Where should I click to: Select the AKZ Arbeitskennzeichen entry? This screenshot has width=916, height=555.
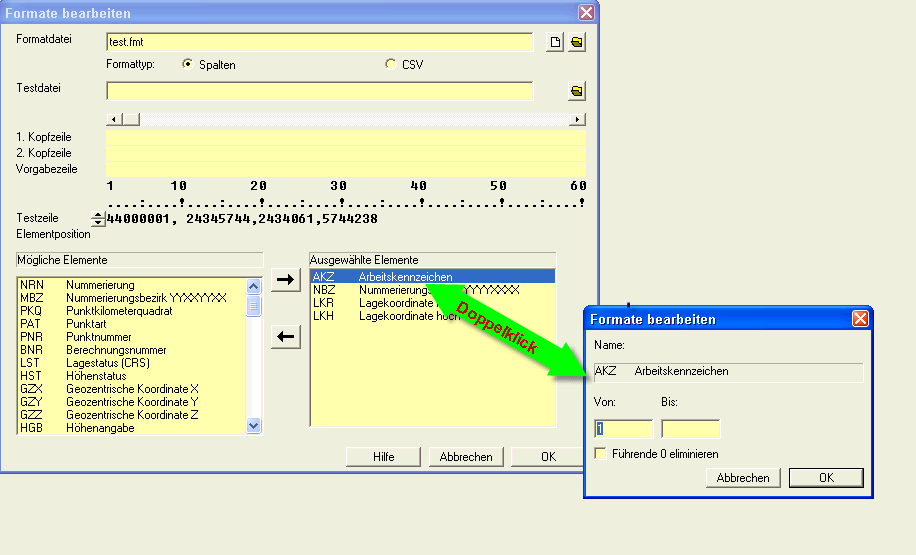430,277
